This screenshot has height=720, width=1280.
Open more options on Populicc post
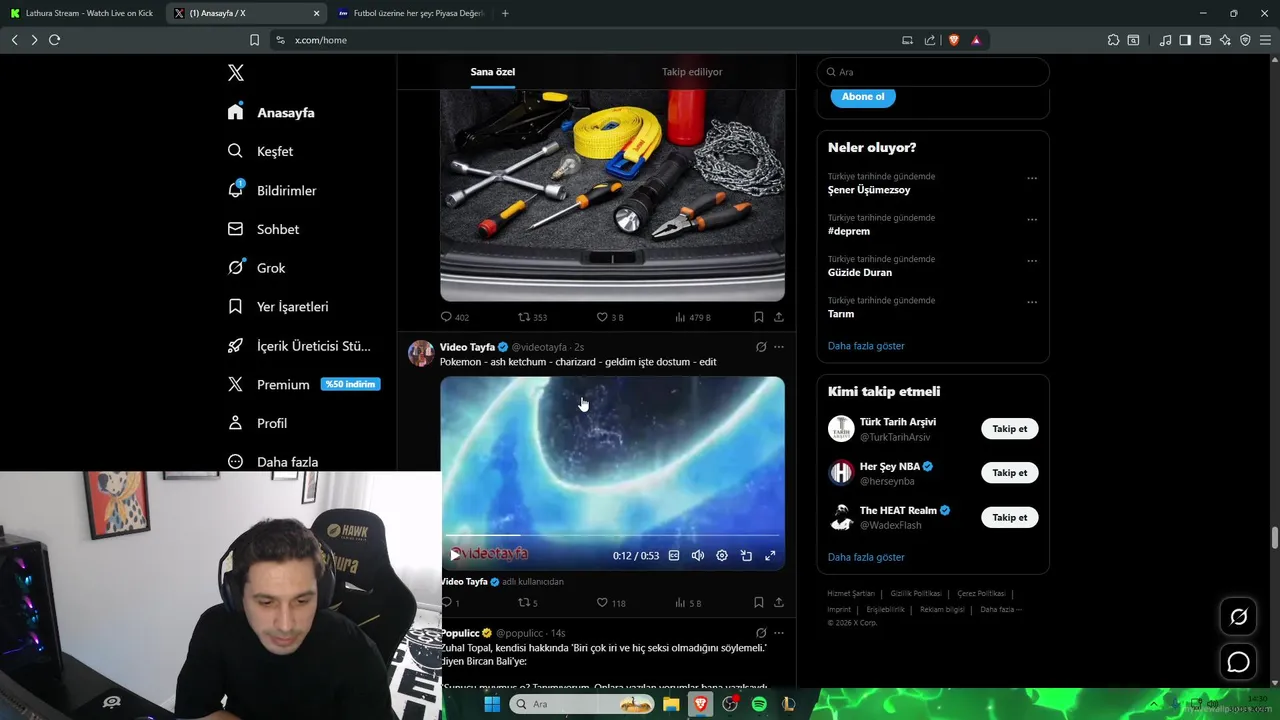pyautogui.click(x=779, y=633)
